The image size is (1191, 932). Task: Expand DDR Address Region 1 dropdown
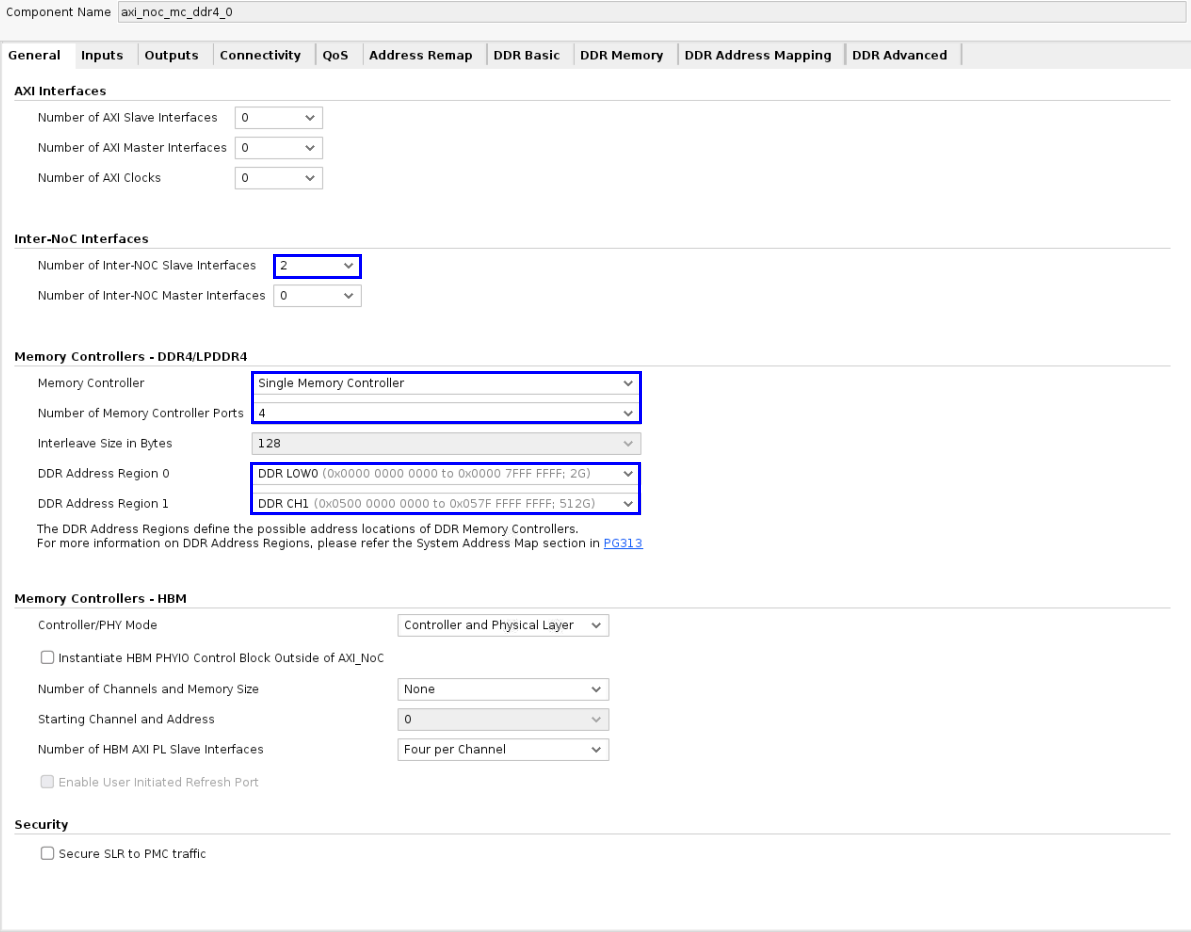click(445, 503)
